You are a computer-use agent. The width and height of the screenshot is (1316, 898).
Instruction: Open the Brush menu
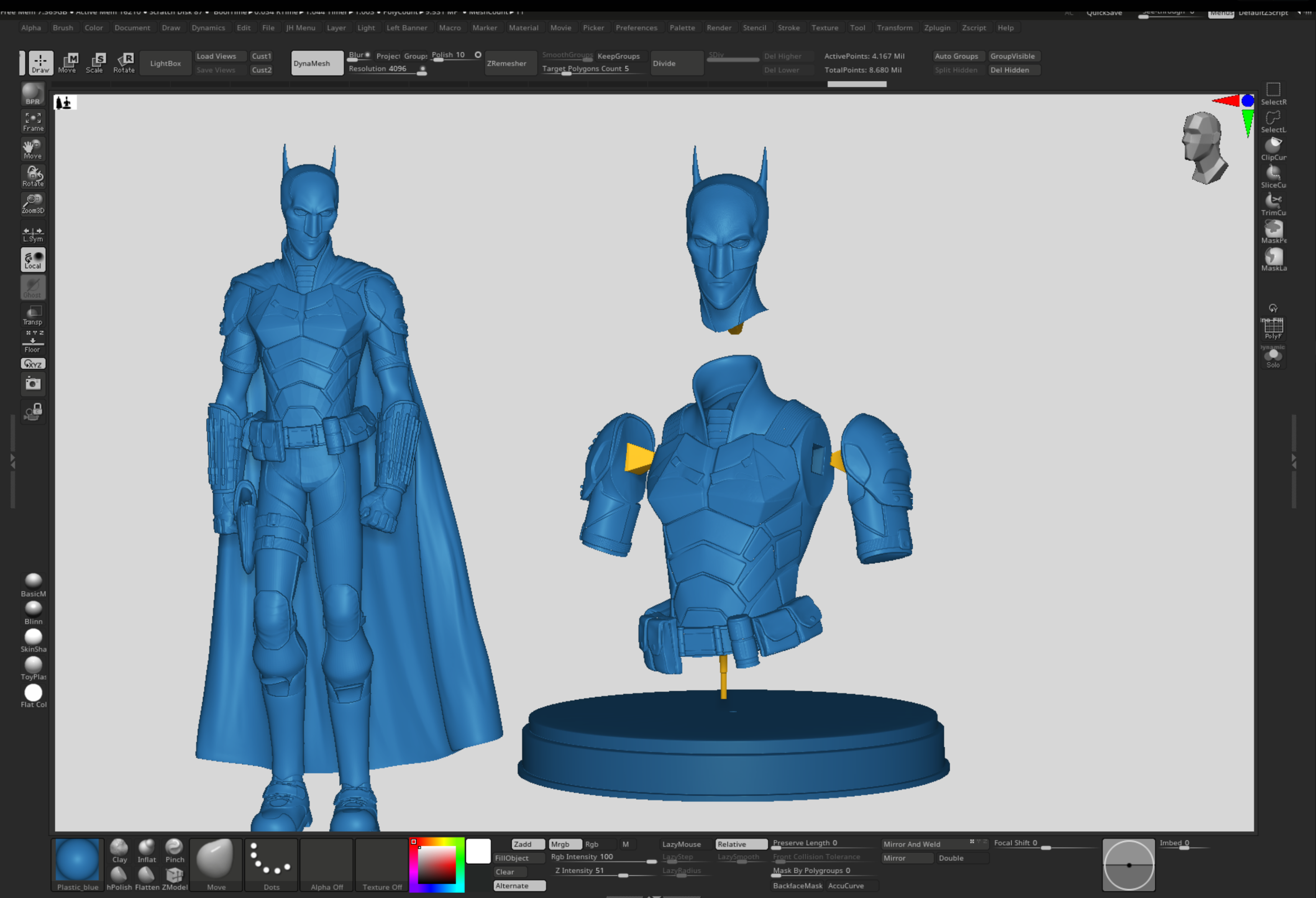click(x=63, y=28)
